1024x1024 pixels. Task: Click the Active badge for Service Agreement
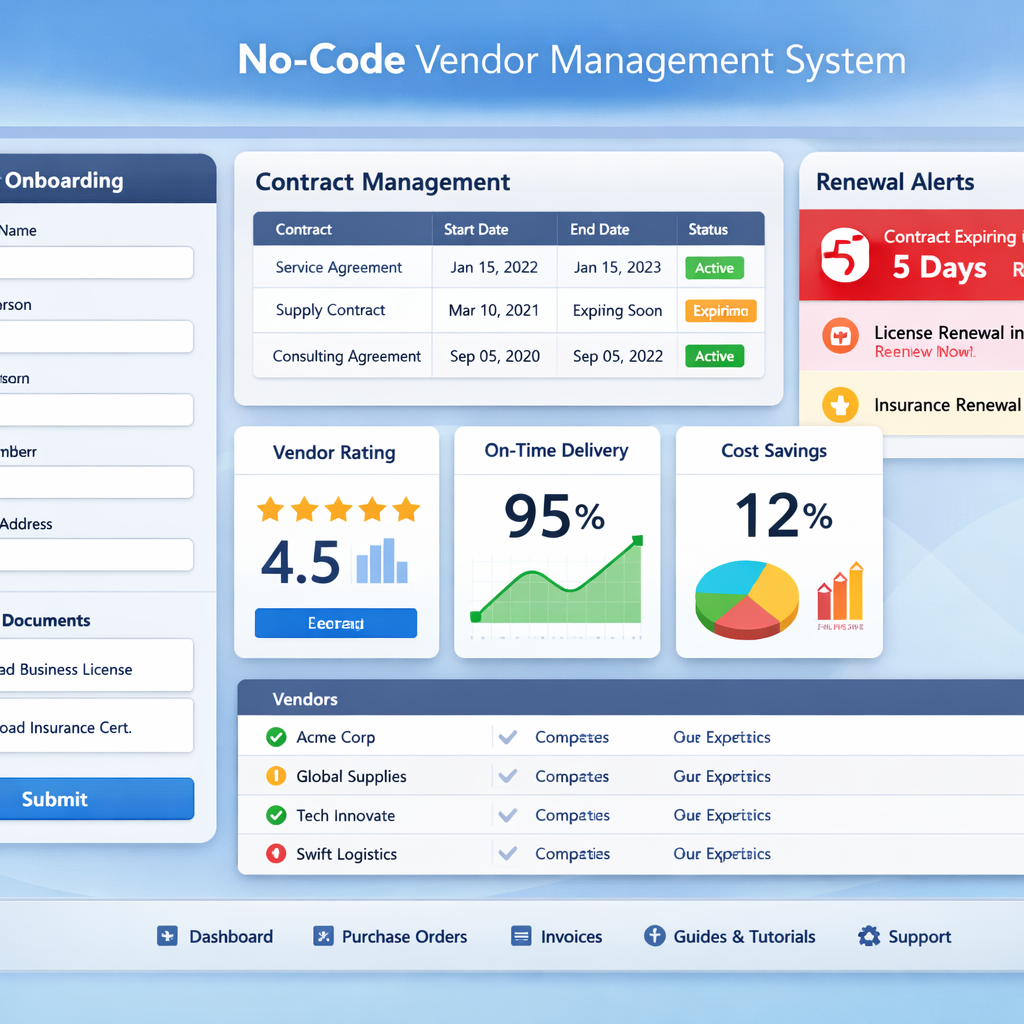[714, 268]
